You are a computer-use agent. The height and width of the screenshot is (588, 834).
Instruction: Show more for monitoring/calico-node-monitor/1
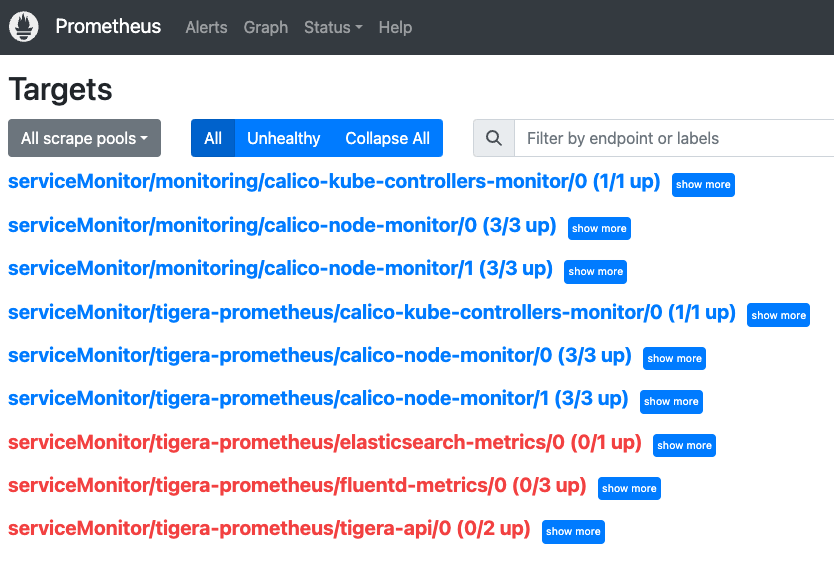[595, 272]
